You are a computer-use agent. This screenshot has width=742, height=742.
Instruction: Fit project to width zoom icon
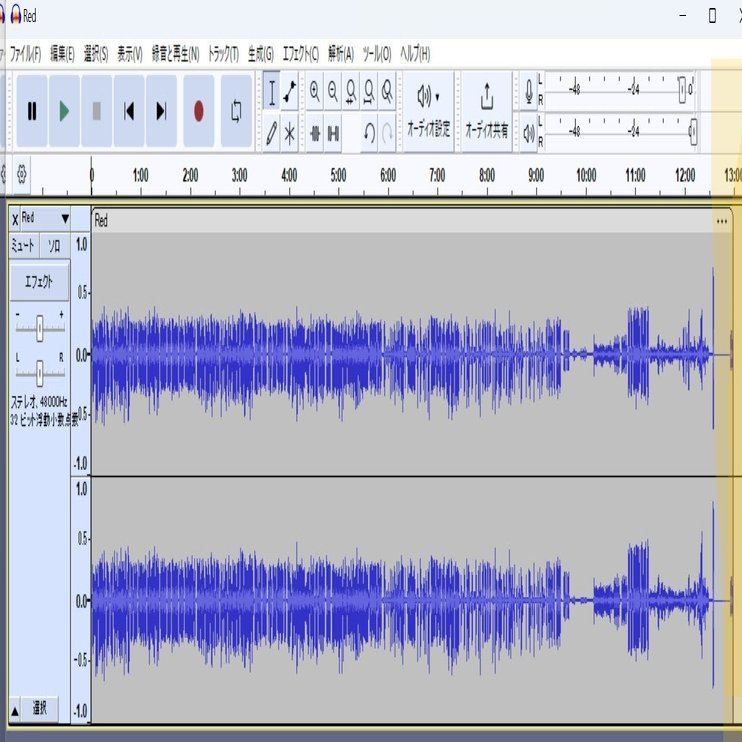click(369, 91)
